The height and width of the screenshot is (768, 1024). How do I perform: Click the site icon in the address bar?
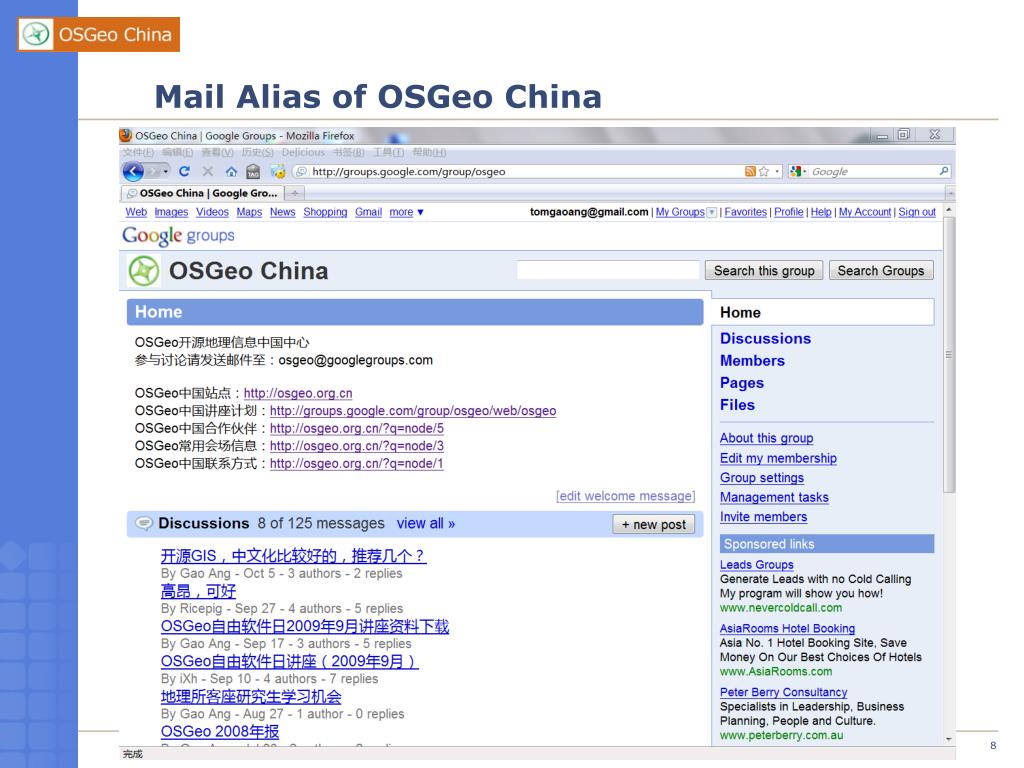(x=300, y=172)
